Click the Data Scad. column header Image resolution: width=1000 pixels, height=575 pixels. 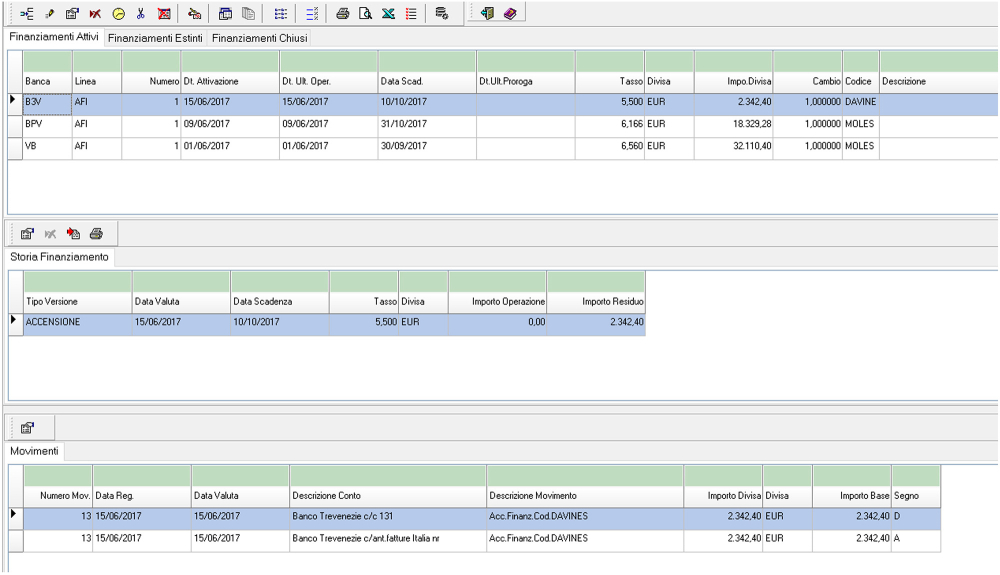pyautogui.click(x=402, y=81)
